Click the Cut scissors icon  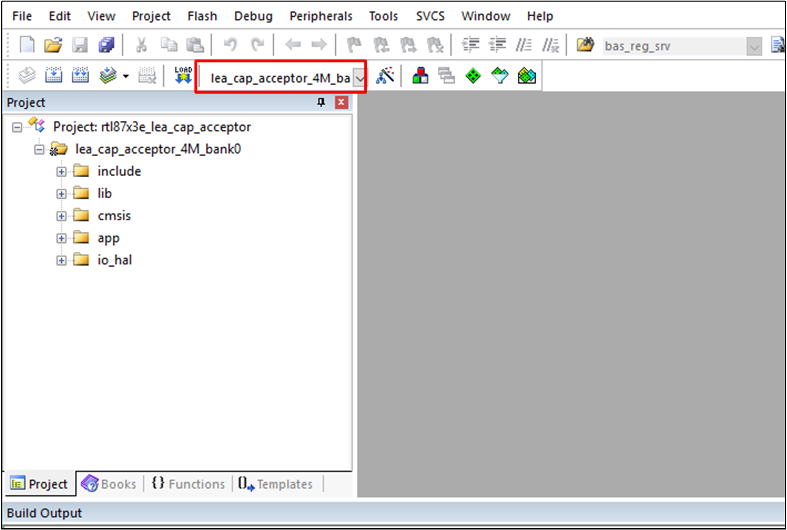[x=142, y=45]
